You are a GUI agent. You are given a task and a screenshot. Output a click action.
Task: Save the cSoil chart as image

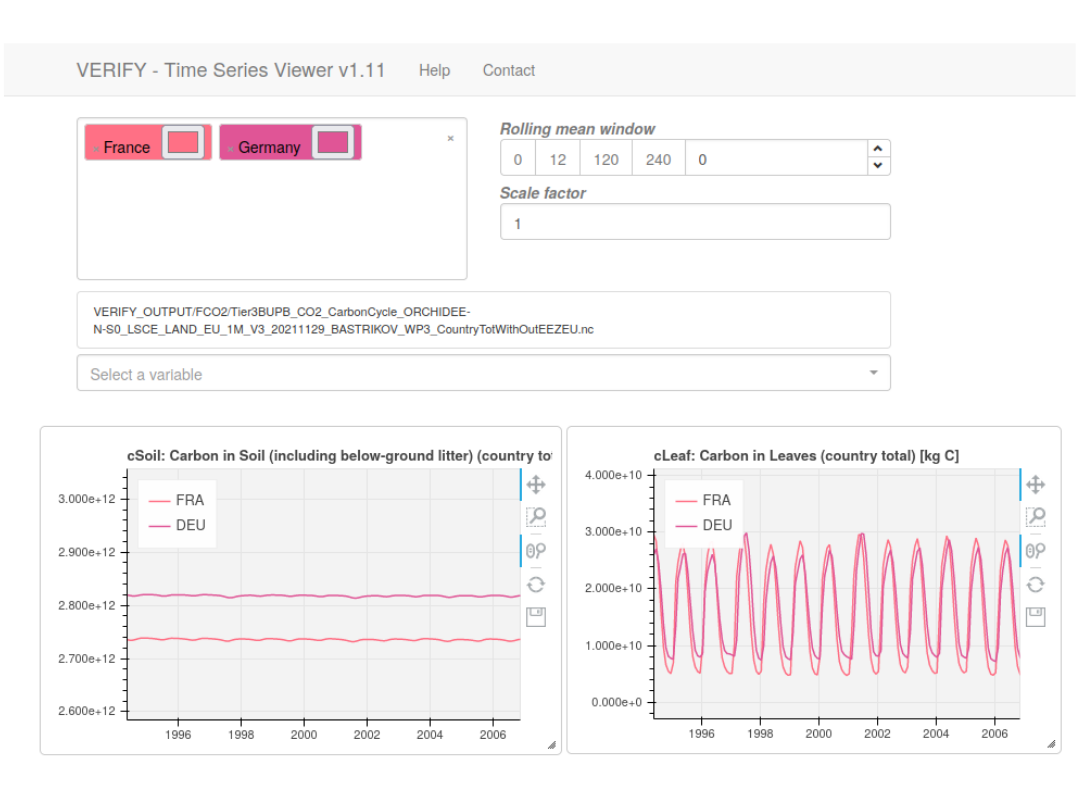[536, 617]
